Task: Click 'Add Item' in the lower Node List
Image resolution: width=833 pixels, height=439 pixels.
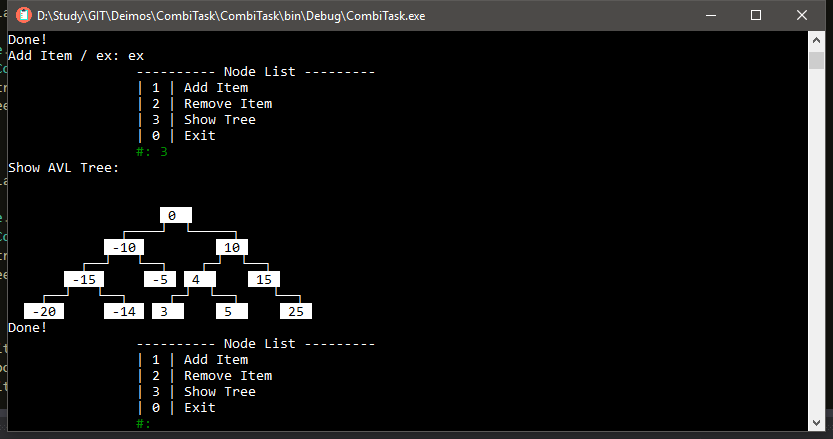Action: [x=215, y=360]
